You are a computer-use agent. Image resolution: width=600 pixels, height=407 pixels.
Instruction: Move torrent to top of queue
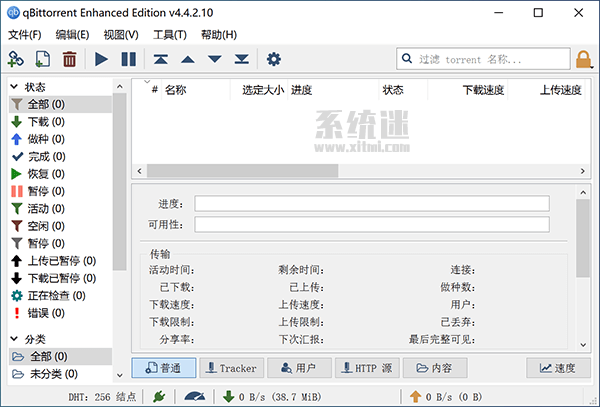(161, 59)
